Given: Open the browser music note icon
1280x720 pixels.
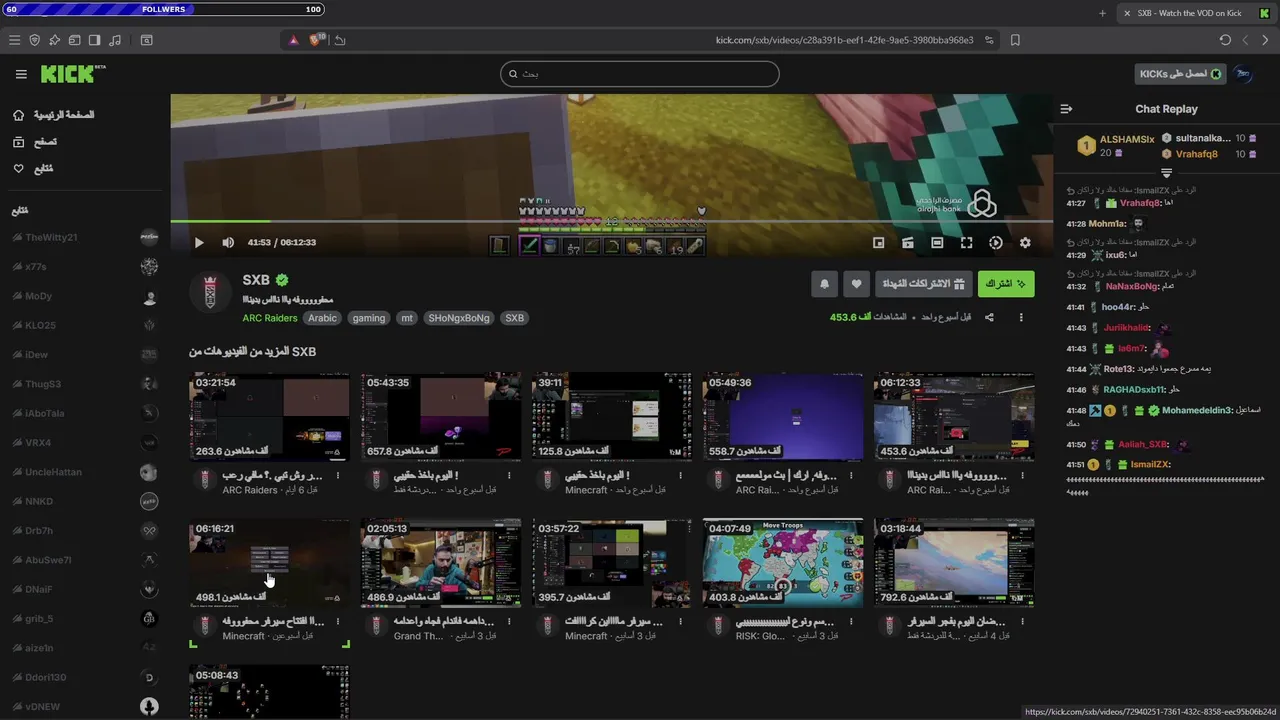Looking at the screenshot, I should [x=114, y=40].
